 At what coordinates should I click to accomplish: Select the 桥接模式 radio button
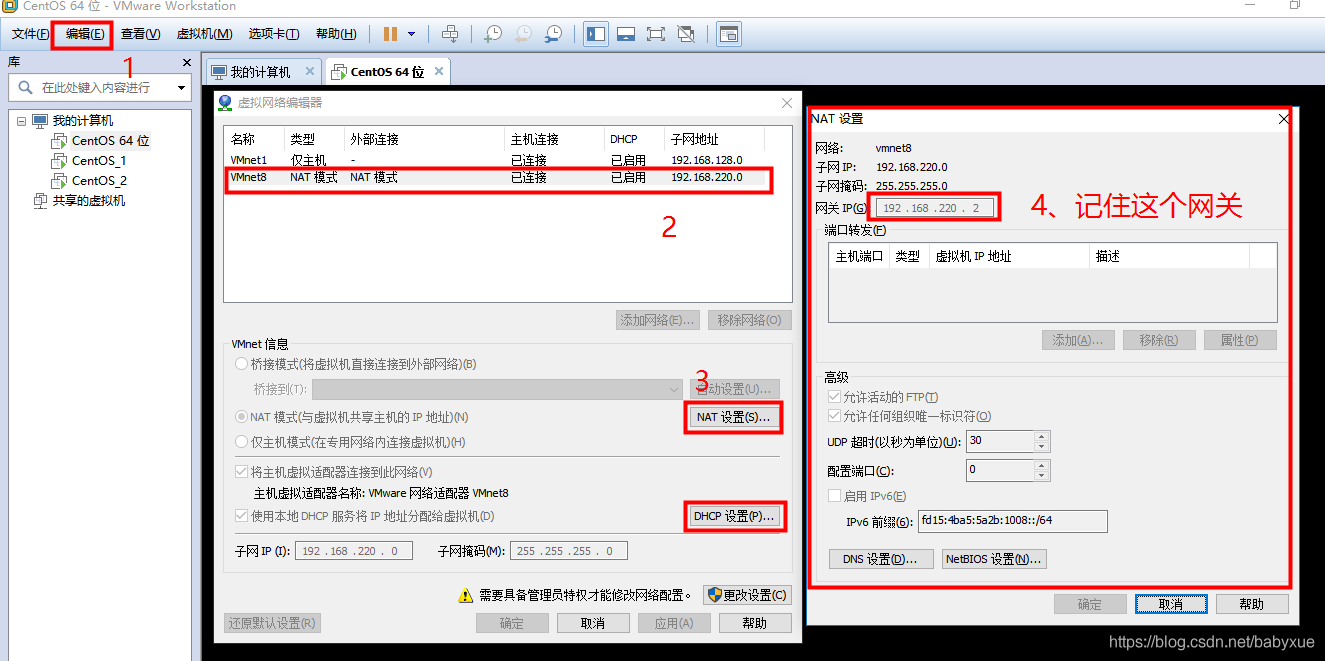tap(241, 364)
